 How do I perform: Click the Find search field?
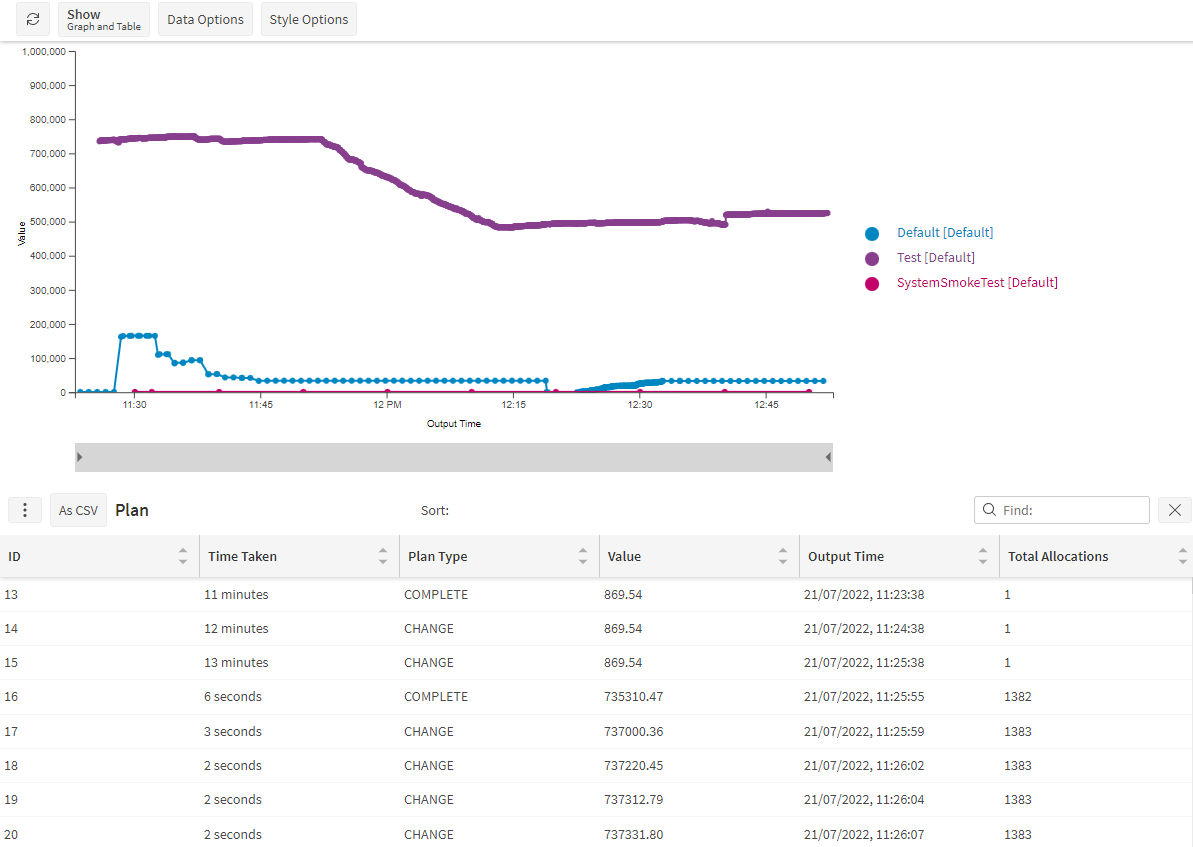(x=1061, y=510)
